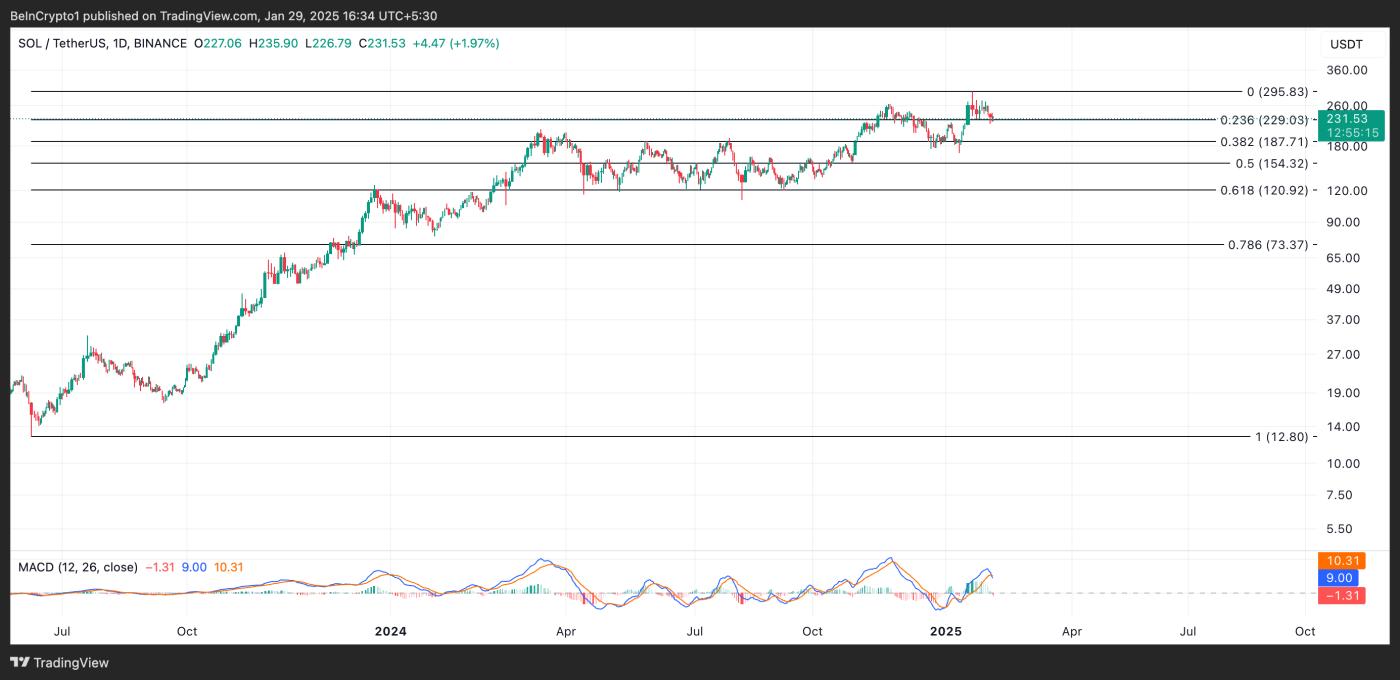The width and height of the screenshot is (1400, 680).
Task: Click the 360.00 value on the price scale
Action: click(x=1349, y=70)
